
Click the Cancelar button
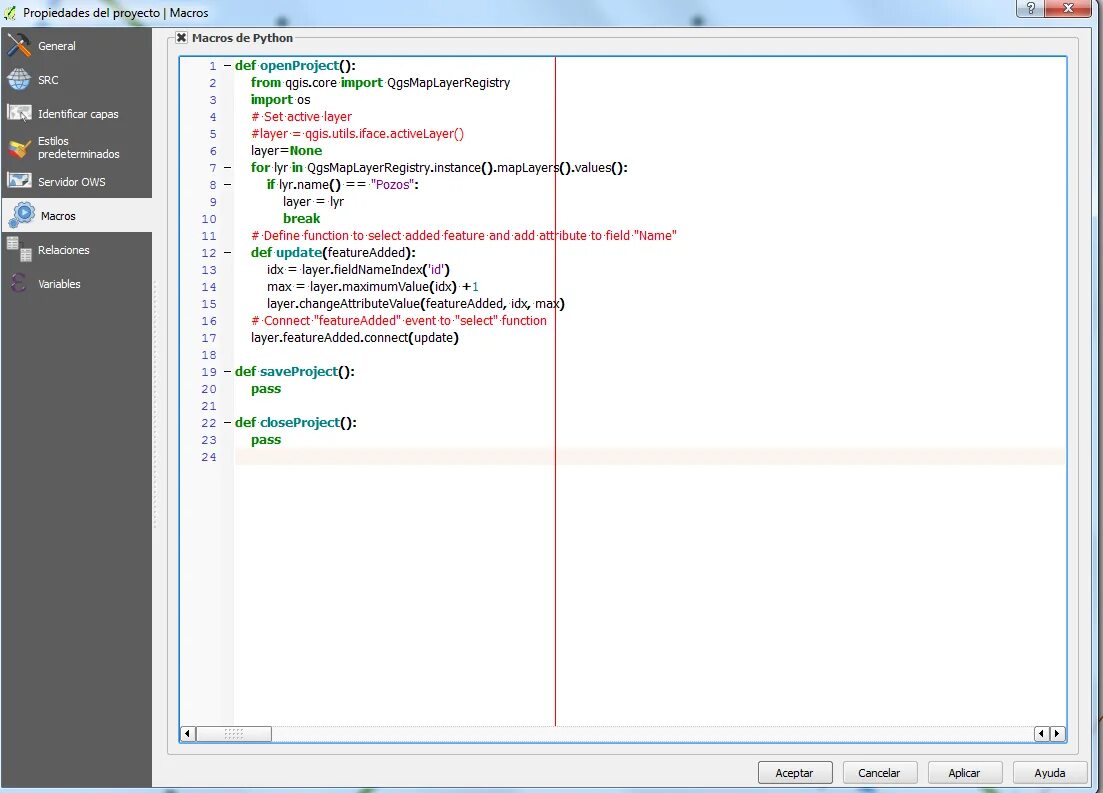click(x=879, y=773)
